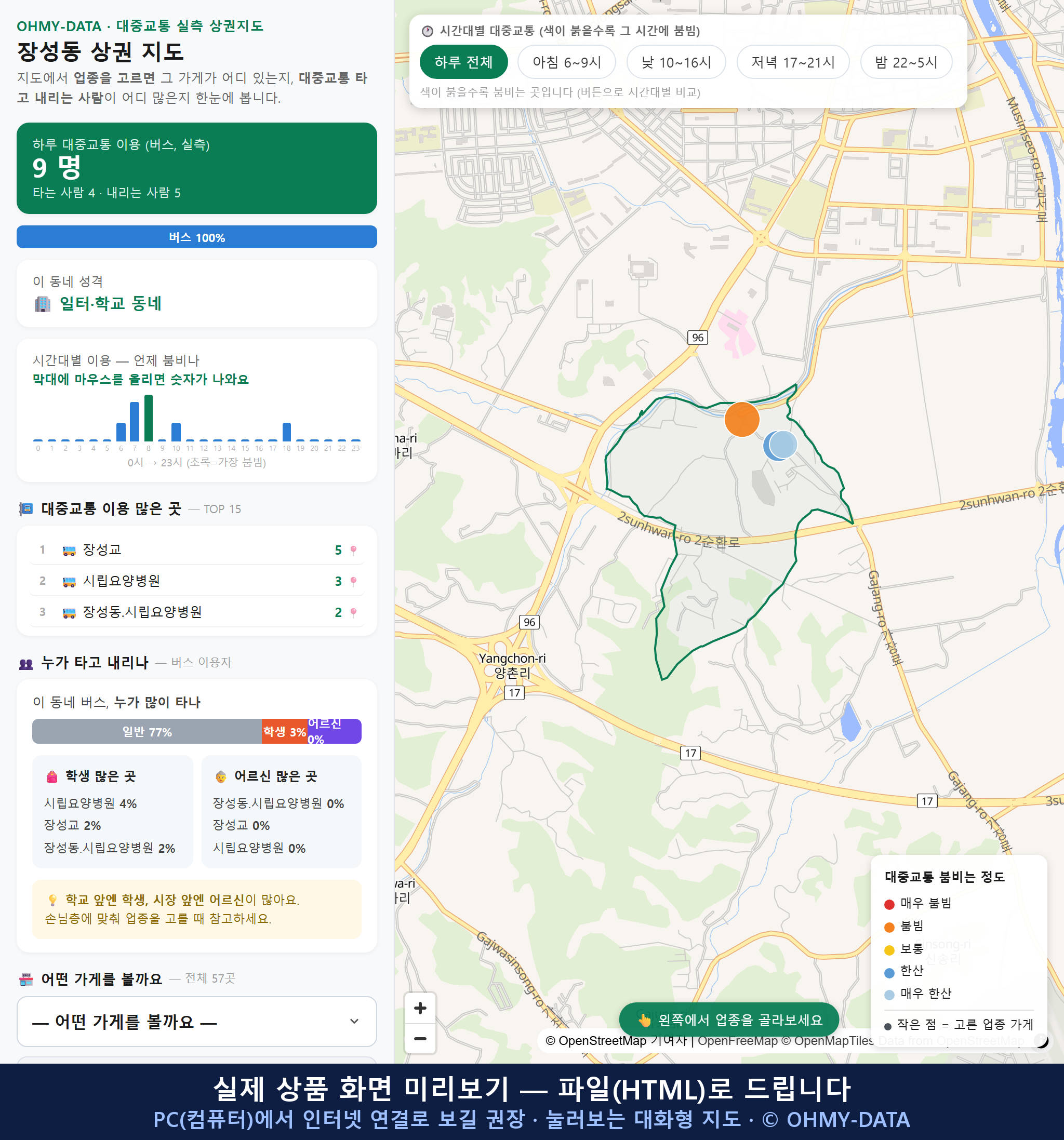Switch to 저녁 17~21시 time filter

[792, 62]
